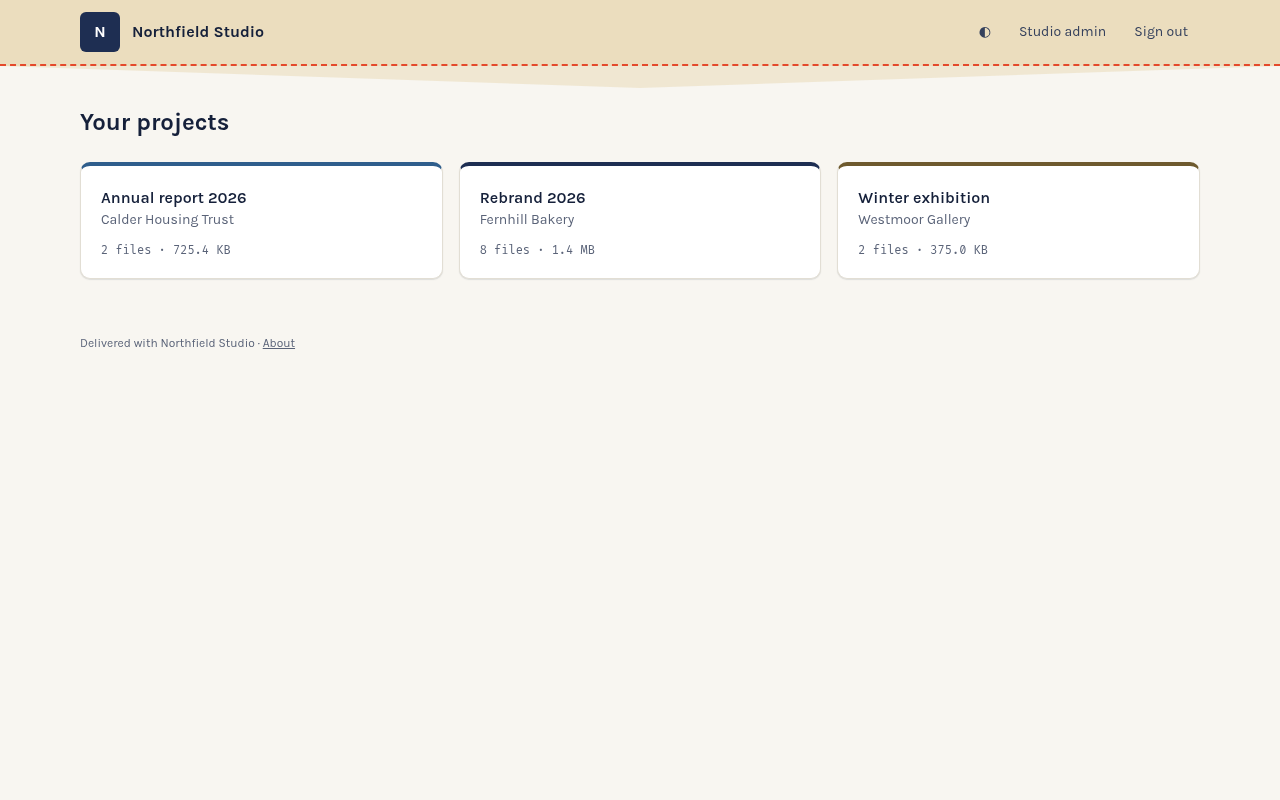
Task: Click the Northfield Studio N logo icon
Action: point(100,32)
